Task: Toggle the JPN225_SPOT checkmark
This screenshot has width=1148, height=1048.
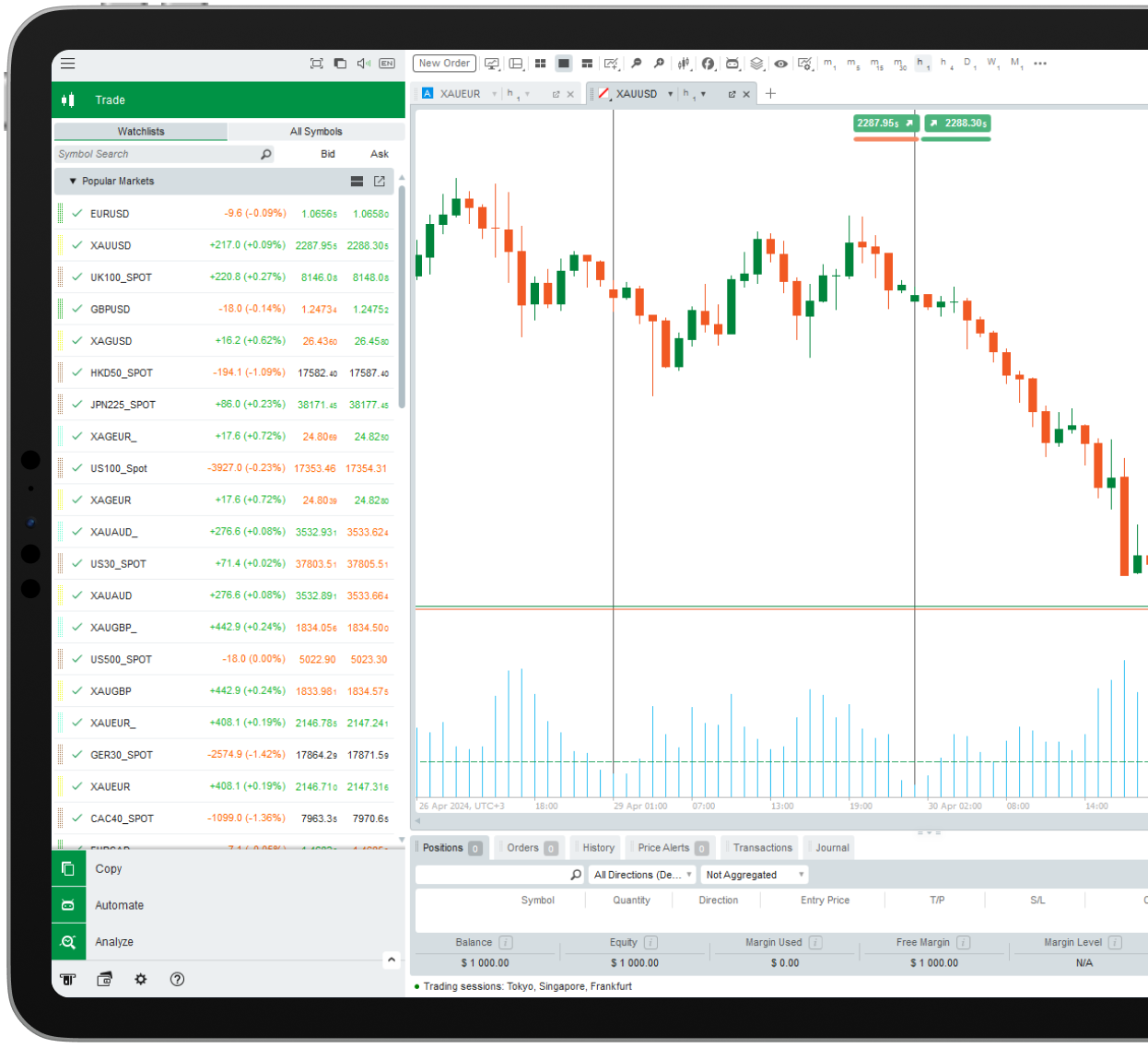Action: pyautogui.click(x=77, y=405)
